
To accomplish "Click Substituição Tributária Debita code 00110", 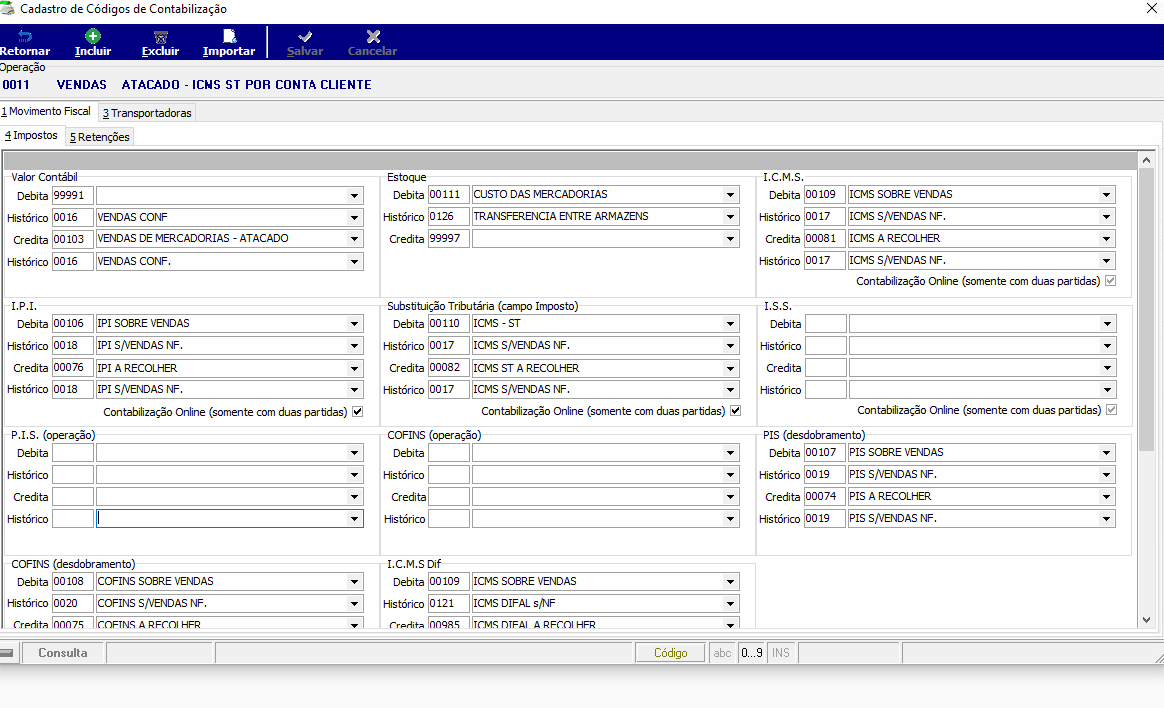I will point(448,324).
